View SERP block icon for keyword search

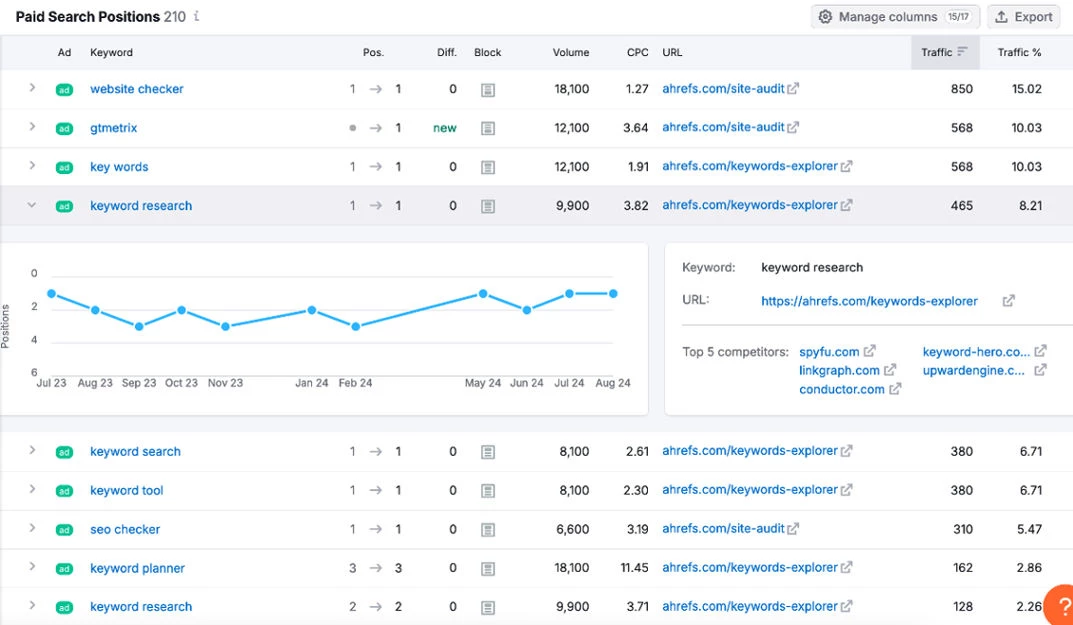(488, 452)
